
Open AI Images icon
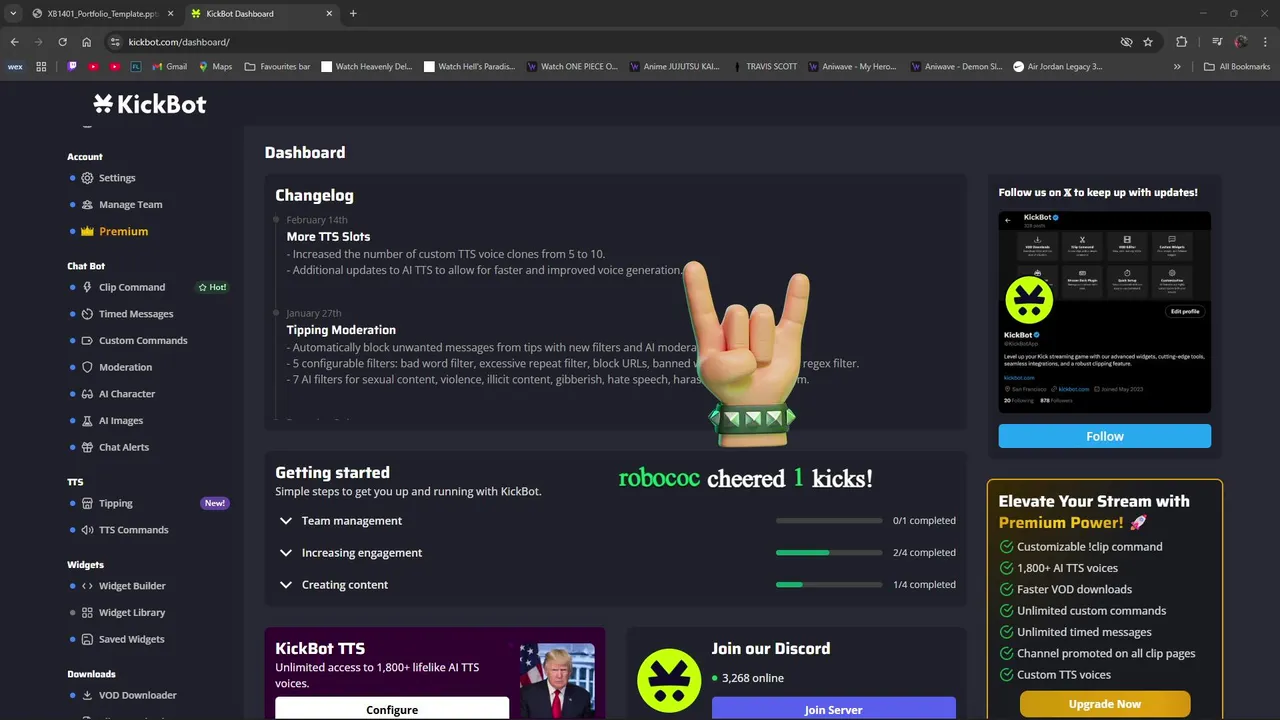[x=88, y=421]
